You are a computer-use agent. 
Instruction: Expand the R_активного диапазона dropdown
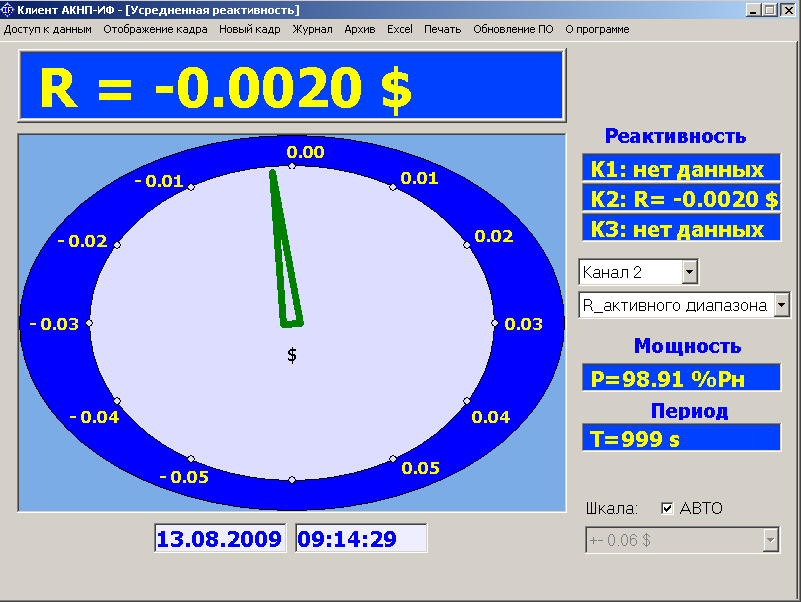(781, 305)
